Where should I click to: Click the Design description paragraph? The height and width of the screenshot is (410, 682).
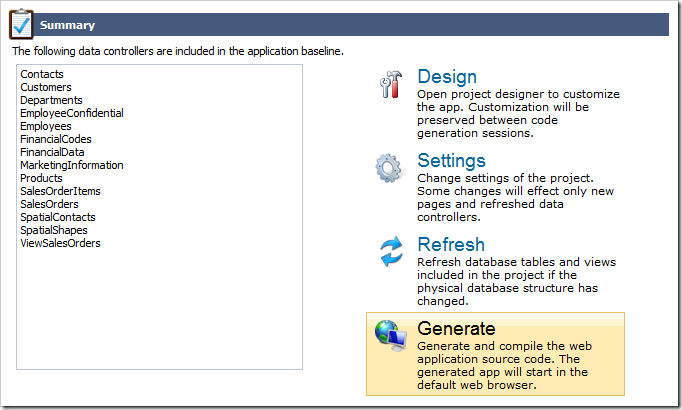pyautogui.click(x=518, y=113)
